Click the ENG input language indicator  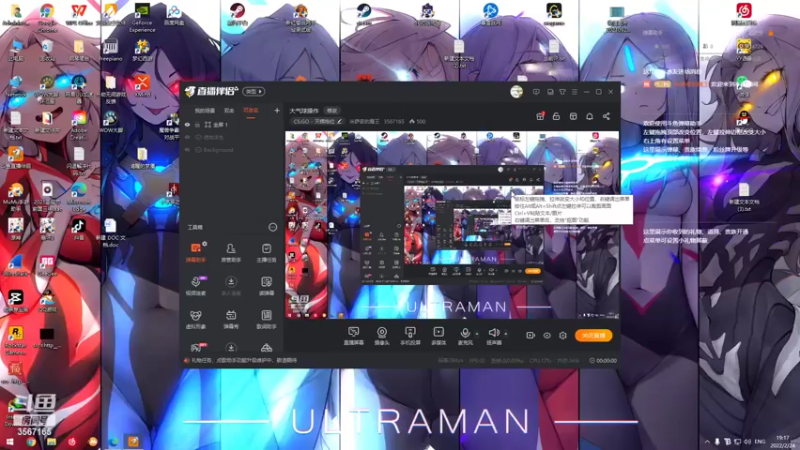(x=760, y=441)
